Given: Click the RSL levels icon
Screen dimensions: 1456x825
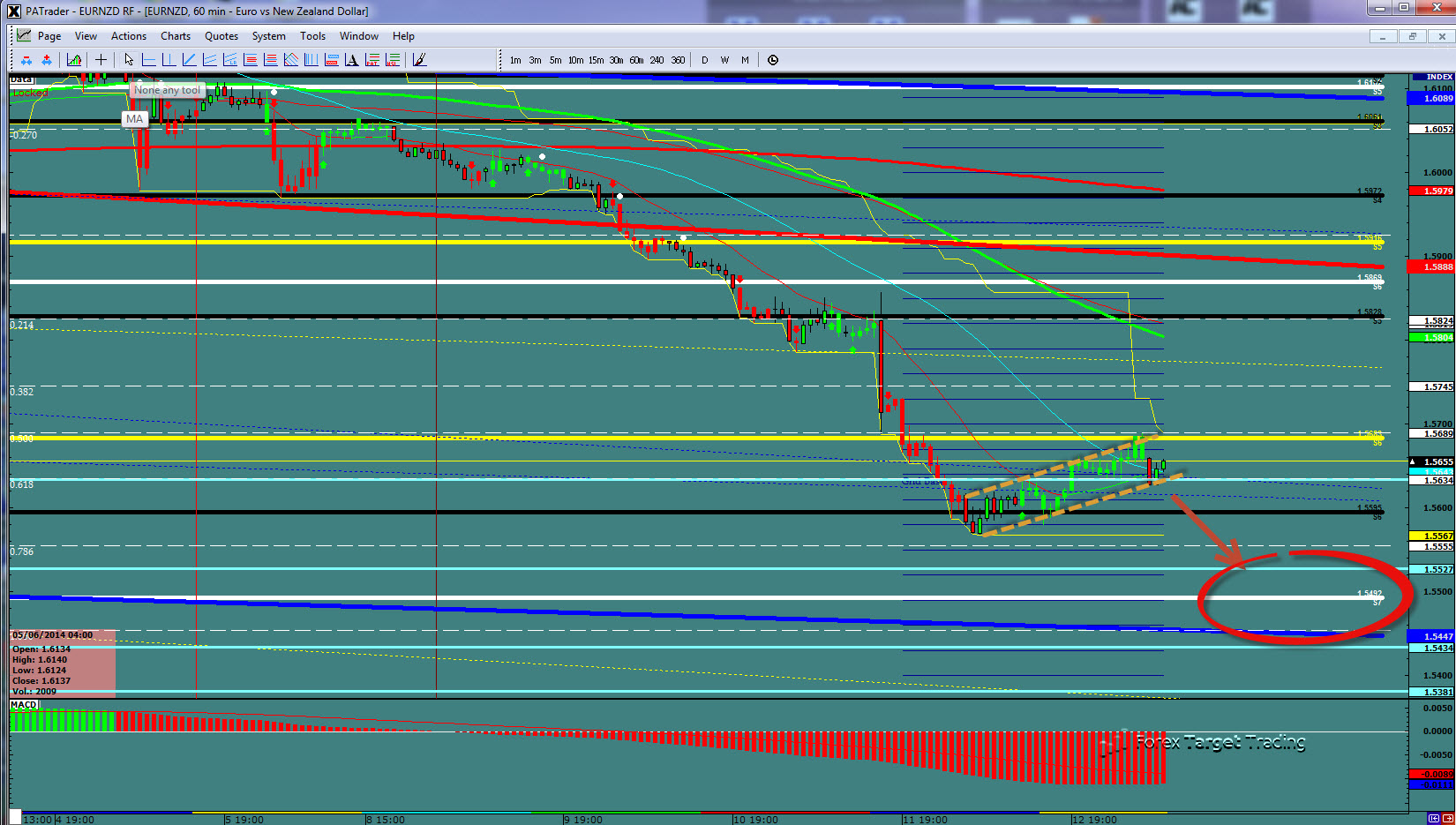Looking at the screenshot, I should tap(392, 60).
